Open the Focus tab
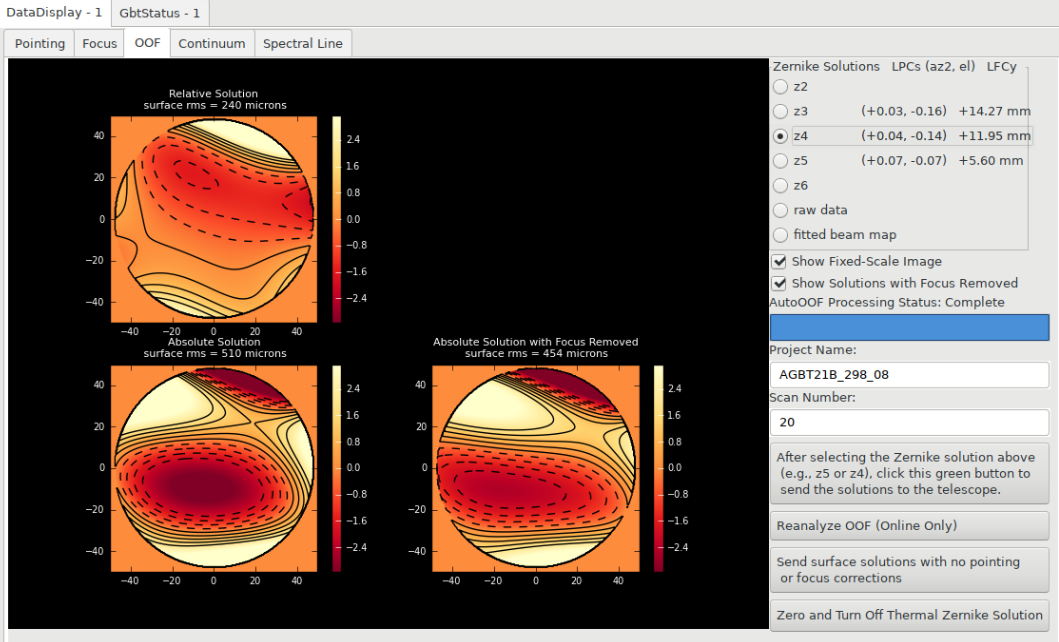Viewport: 1059px width, 642px height. (x=99, y=43)
